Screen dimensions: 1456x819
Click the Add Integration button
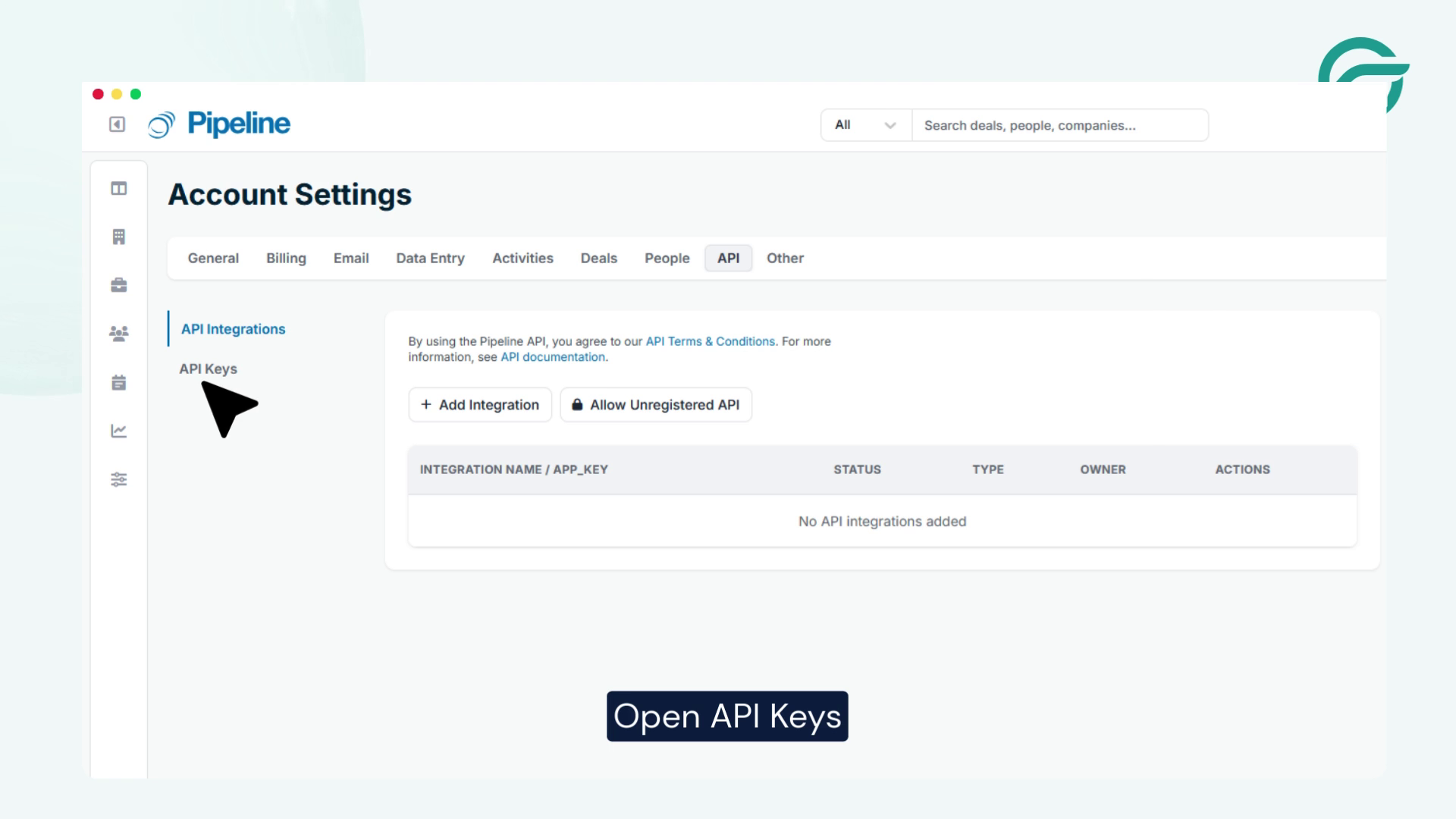coord(479,404)
